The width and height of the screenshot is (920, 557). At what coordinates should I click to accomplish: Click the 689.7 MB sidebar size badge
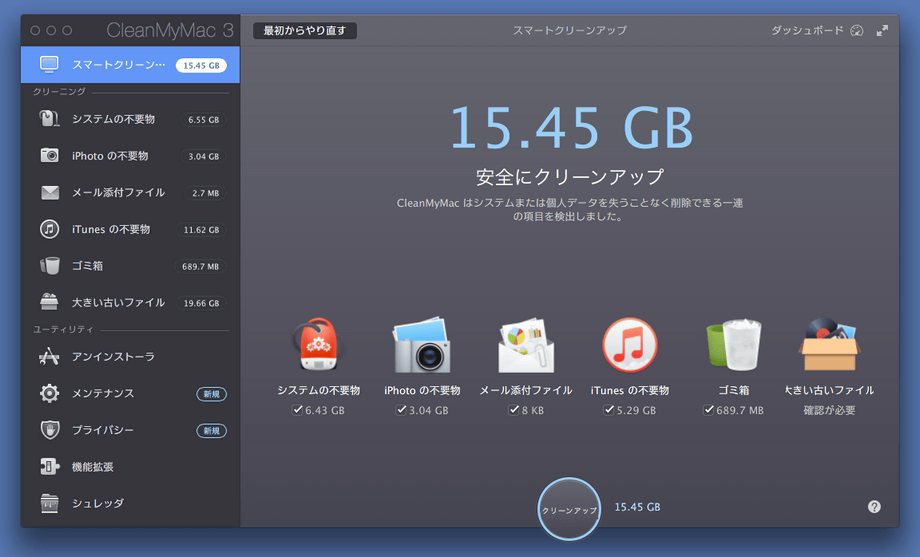(x=200, y=266)
